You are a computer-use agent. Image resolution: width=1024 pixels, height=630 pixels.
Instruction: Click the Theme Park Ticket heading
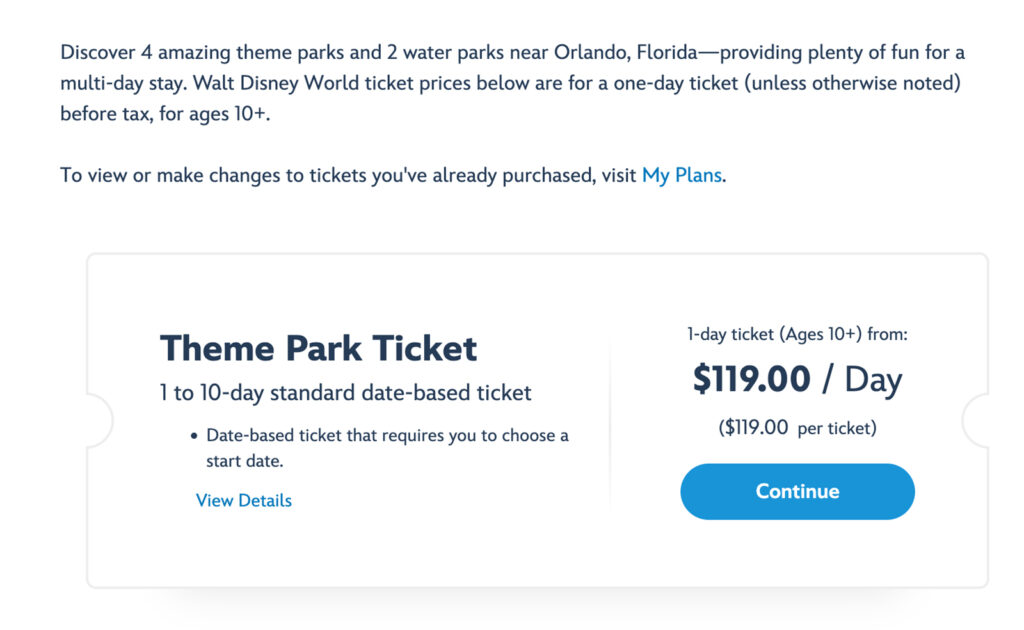pos(318,348)
